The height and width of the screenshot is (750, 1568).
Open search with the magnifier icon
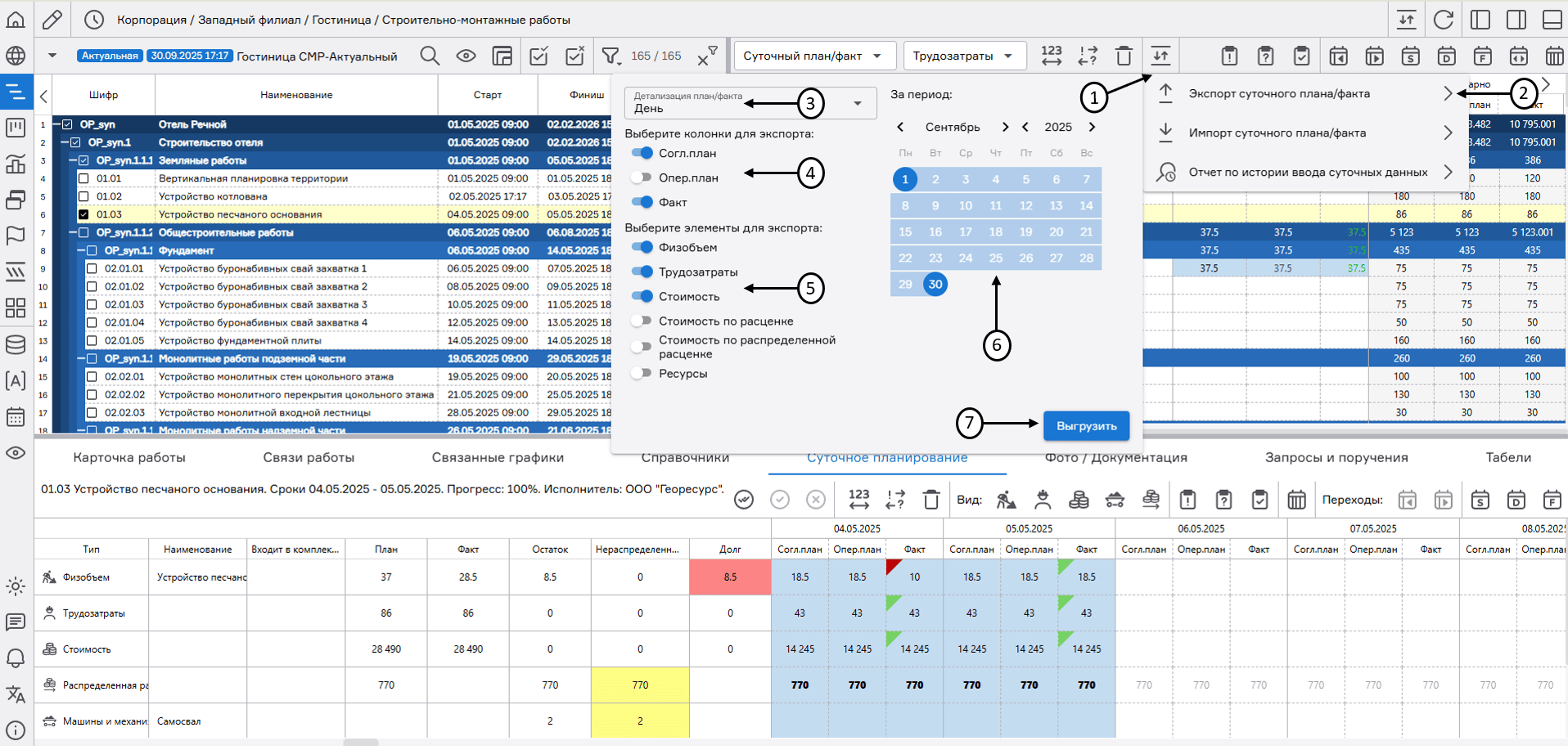coord(430,56)
